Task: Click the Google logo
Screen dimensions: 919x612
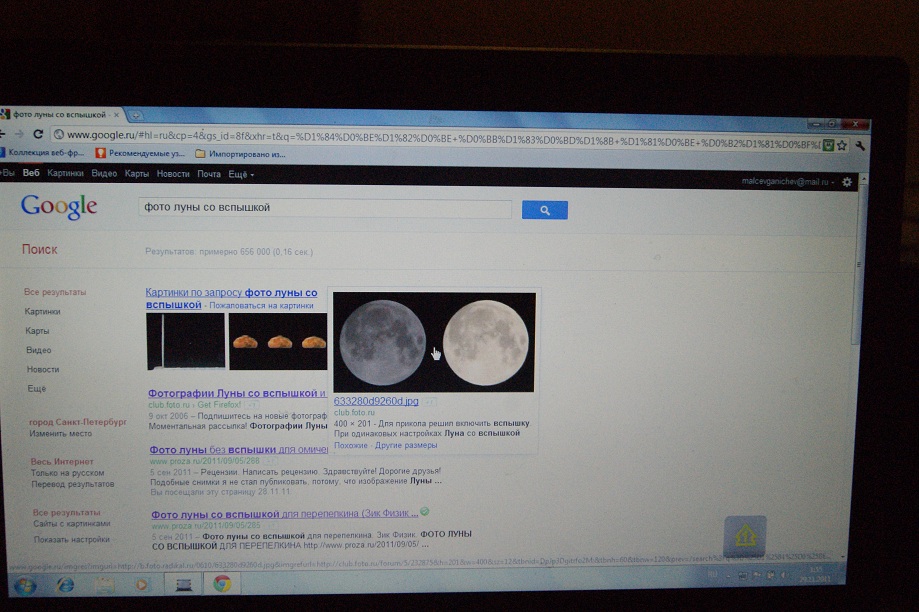Action: 59,206
